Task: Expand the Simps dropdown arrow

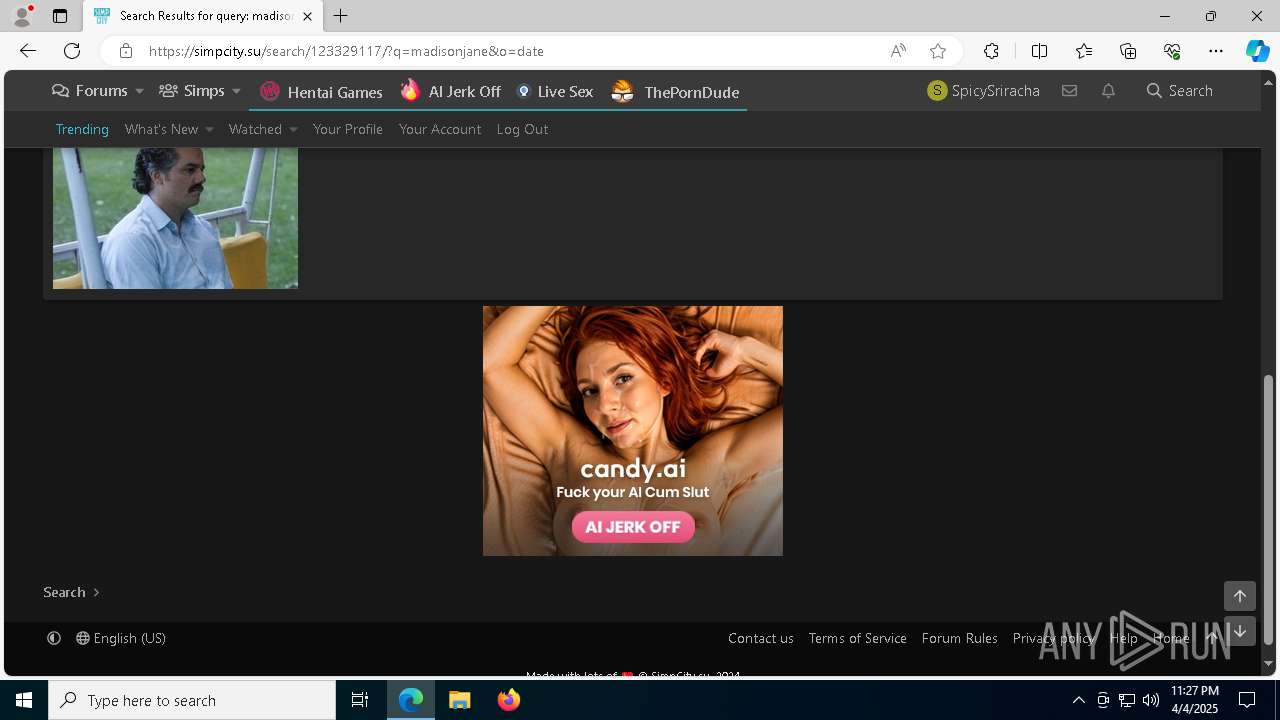Action: 236,91
